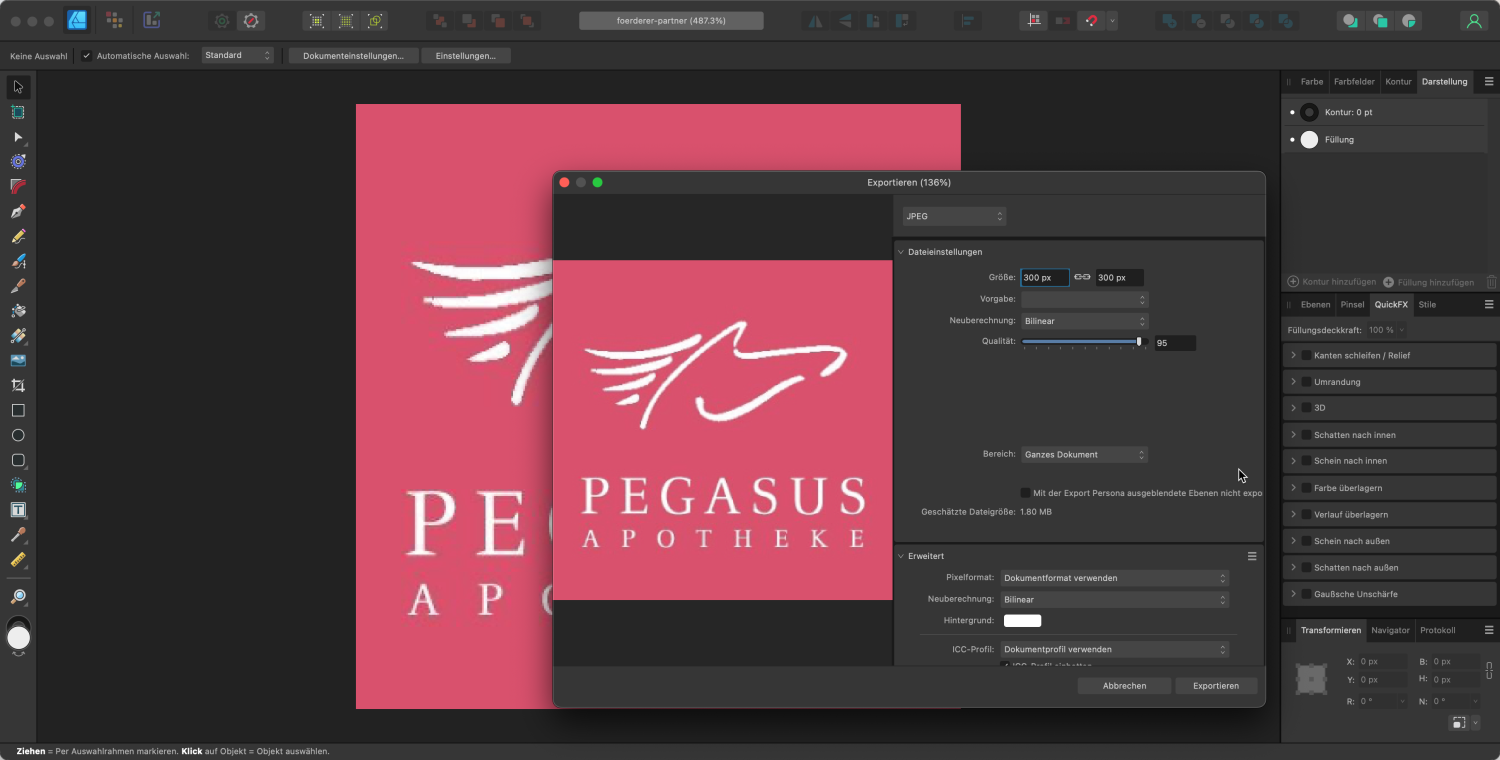This screenshot has width=1500, height=760.
Task: Click the snapping magnet icon
Action: [x=1091, y=20]
